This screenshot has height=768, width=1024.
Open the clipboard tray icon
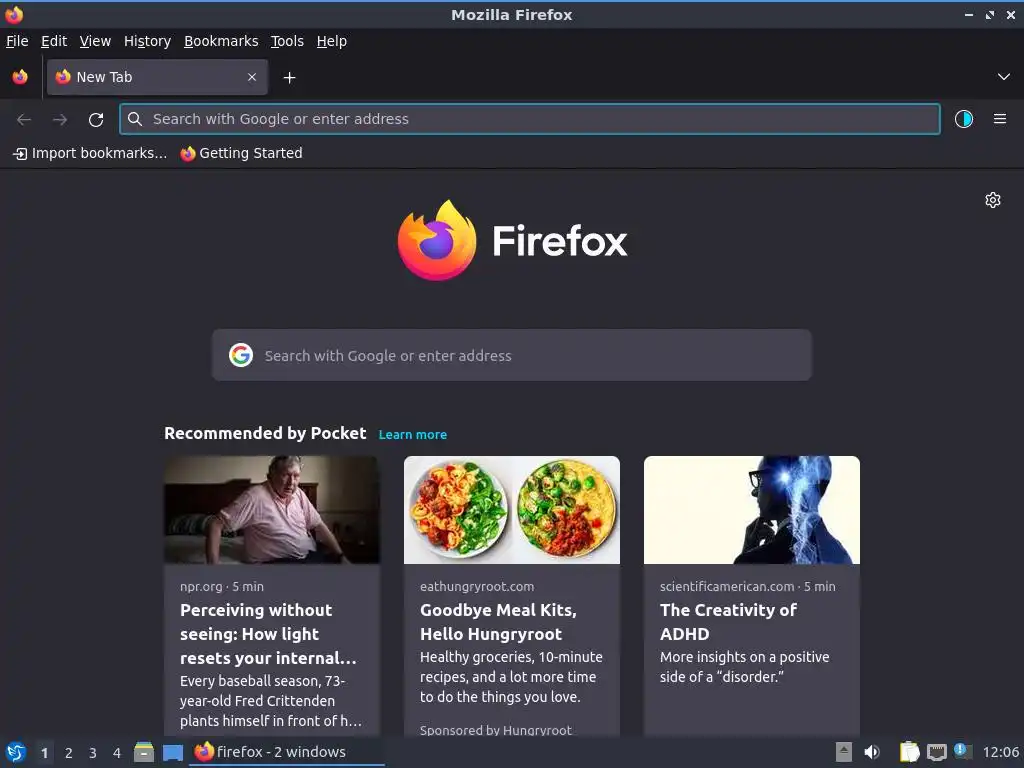909,752
